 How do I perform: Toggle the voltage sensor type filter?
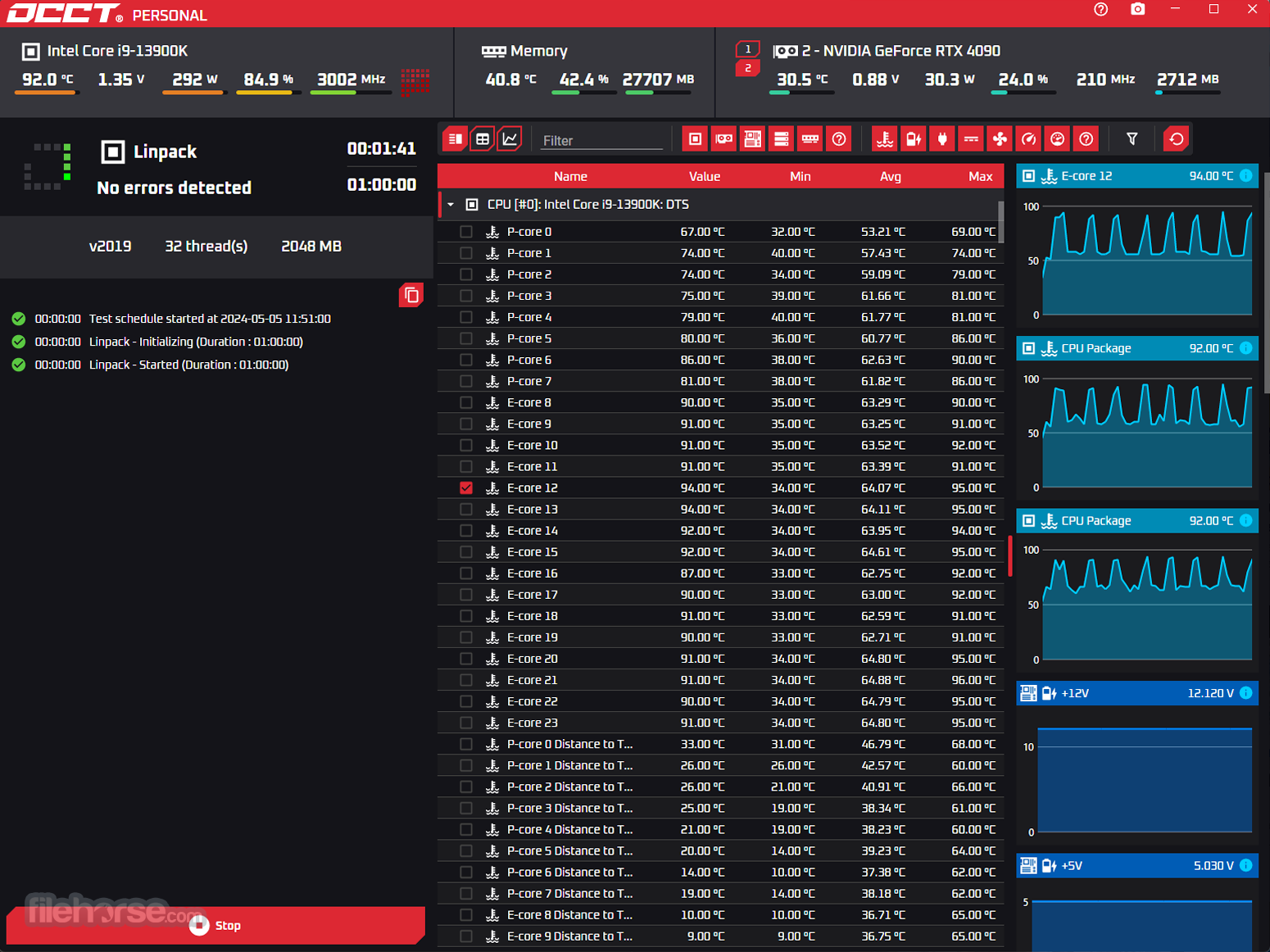point(914,139)
